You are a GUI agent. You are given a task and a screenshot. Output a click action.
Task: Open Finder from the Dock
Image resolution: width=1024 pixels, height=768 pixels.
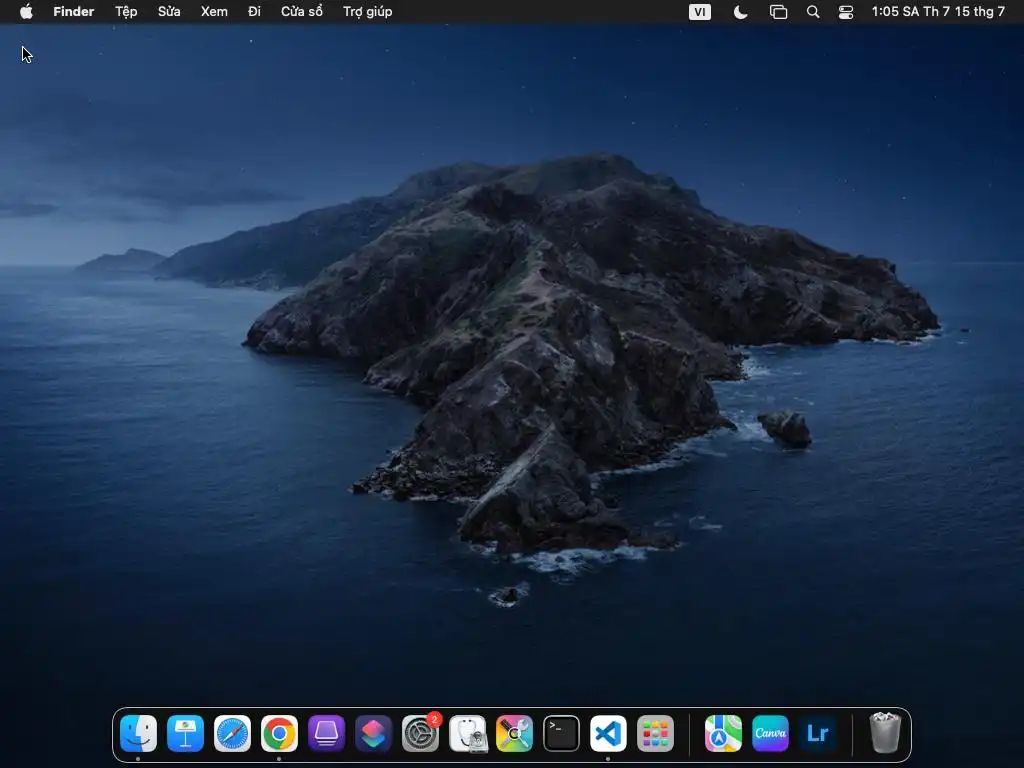tap(138, 733)
